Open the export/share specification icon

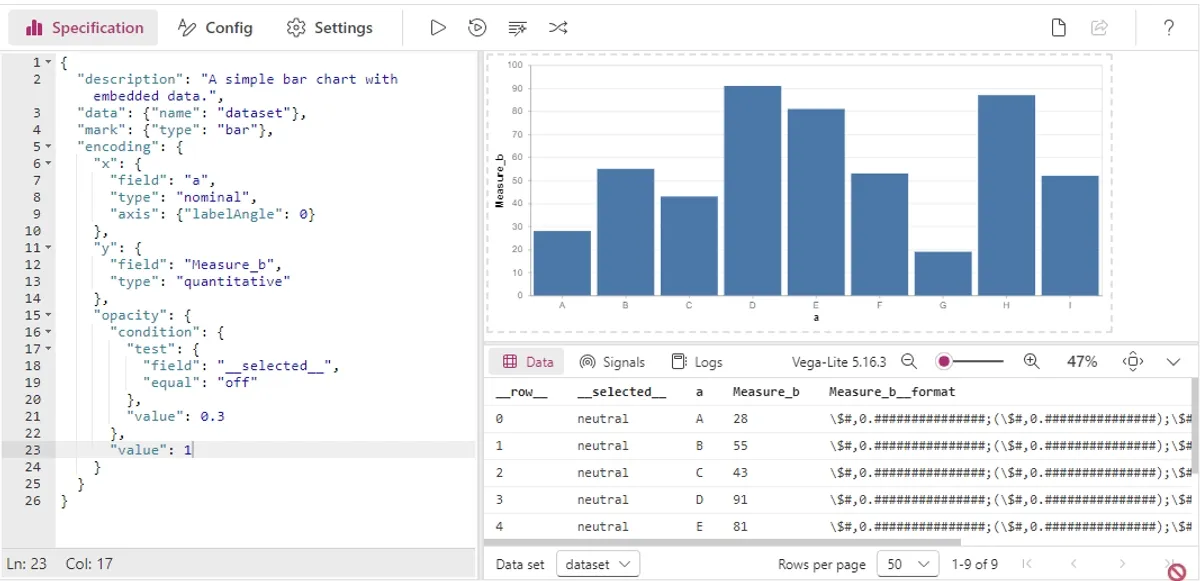[x=1098, y=27]
